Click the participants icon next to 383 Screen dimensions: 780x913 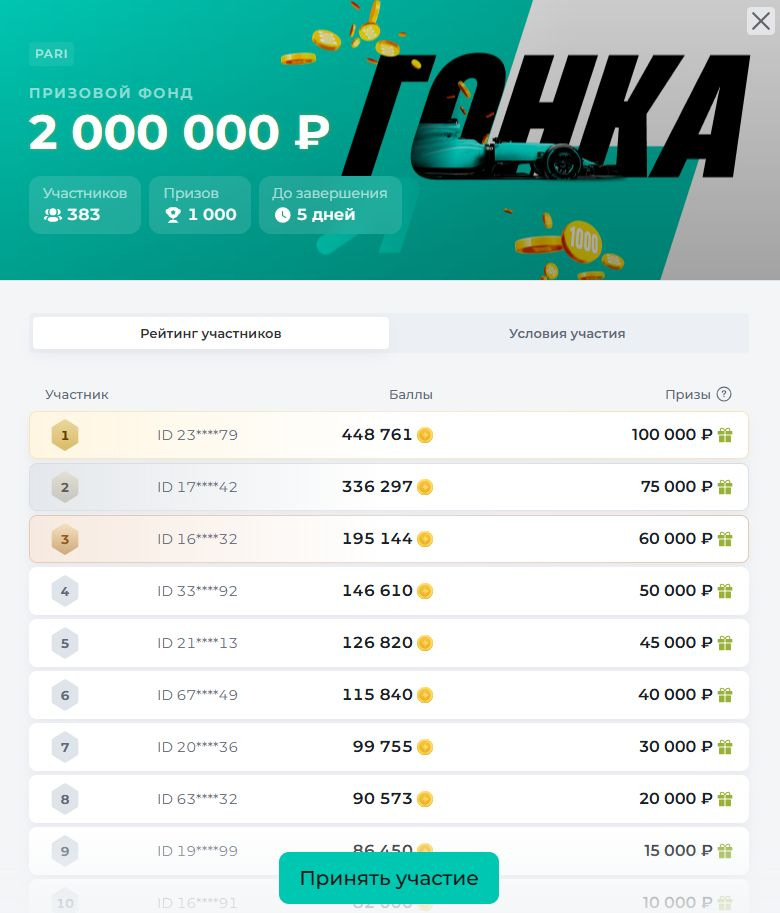[x=53, y=215]
